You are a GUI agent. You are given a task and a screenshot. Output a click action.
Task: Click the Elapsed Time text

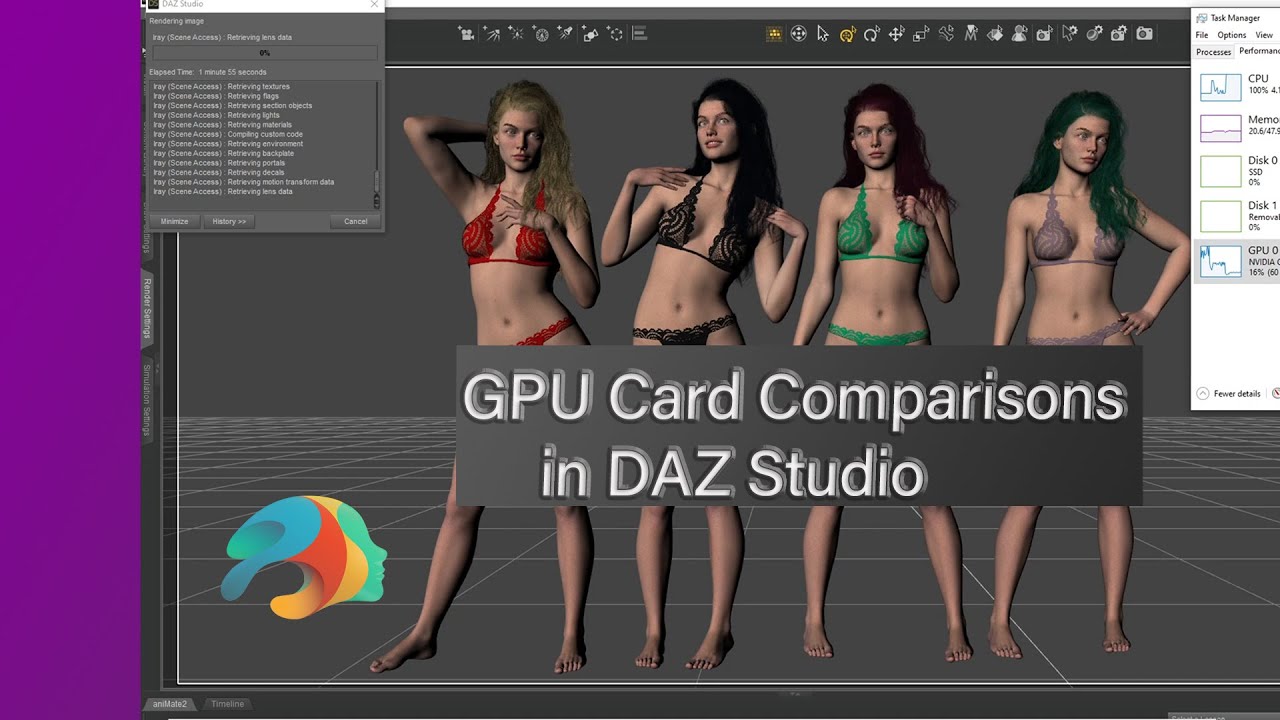click(208, 73)
